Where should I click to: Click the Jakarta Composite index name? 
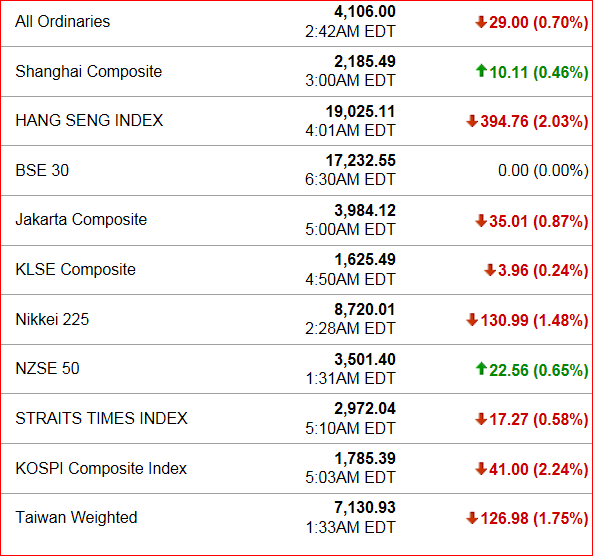81,220
